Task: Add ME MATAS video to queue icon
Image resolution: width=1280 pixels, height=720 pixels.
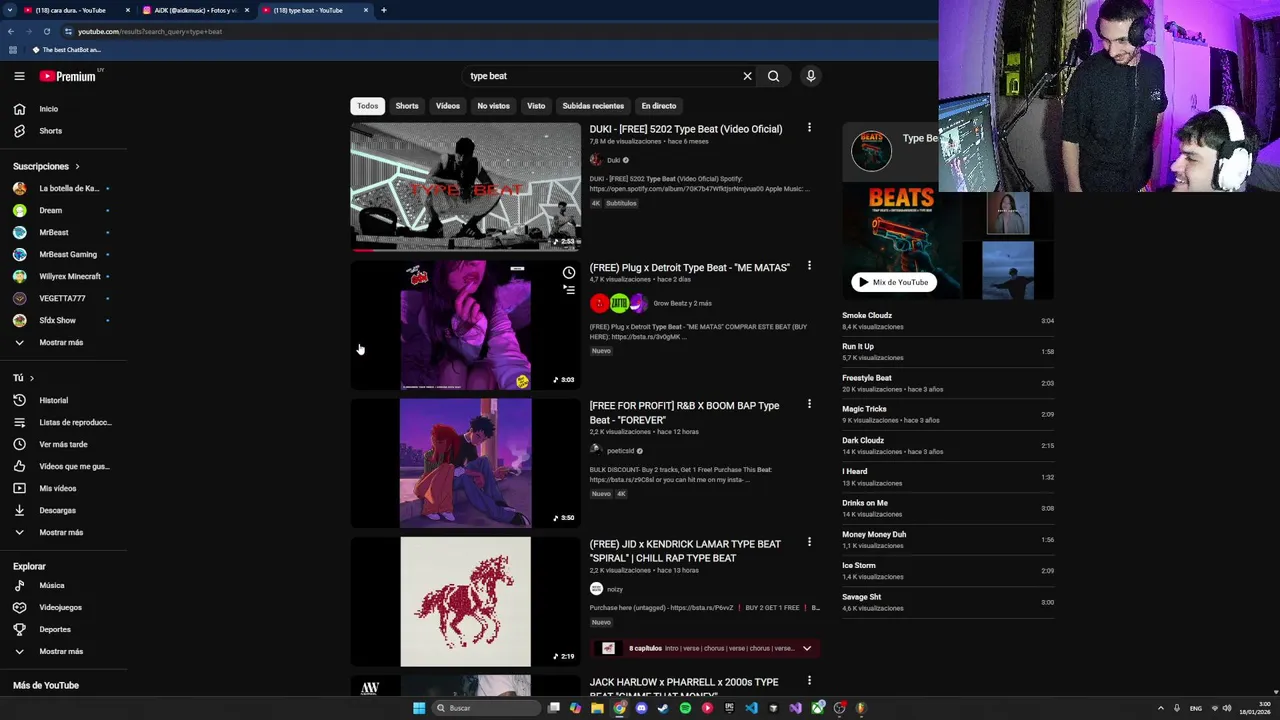Action: tap(569, 290)
